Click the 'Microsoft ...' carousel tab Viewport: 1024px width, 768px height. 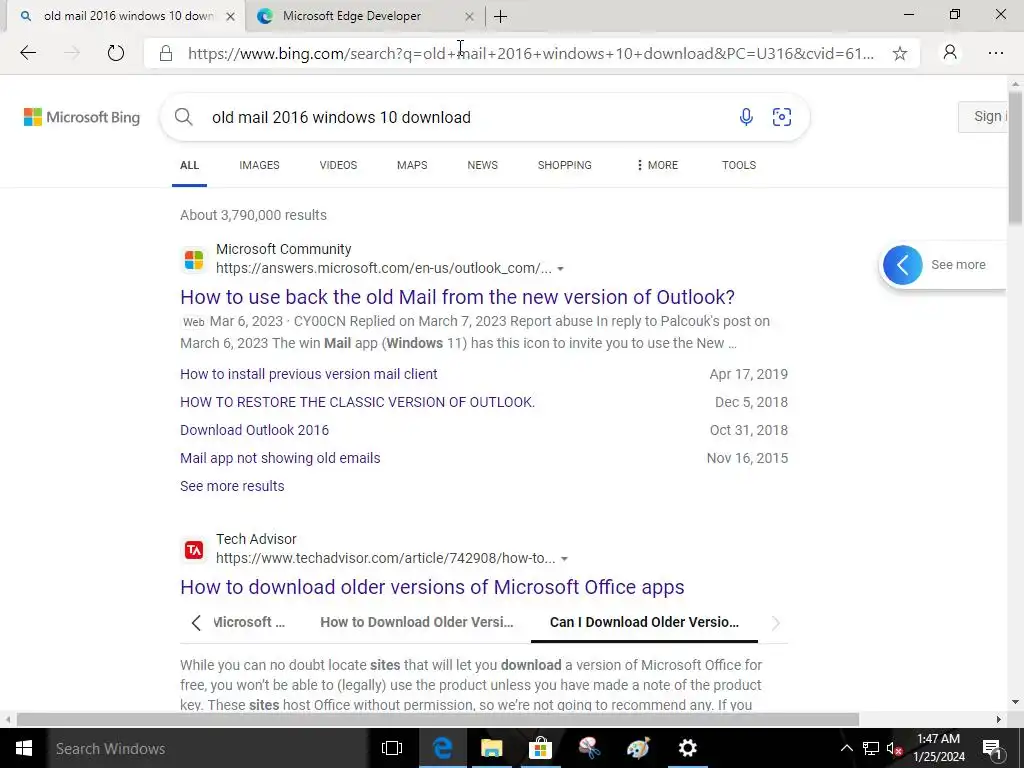coord(249,622)
